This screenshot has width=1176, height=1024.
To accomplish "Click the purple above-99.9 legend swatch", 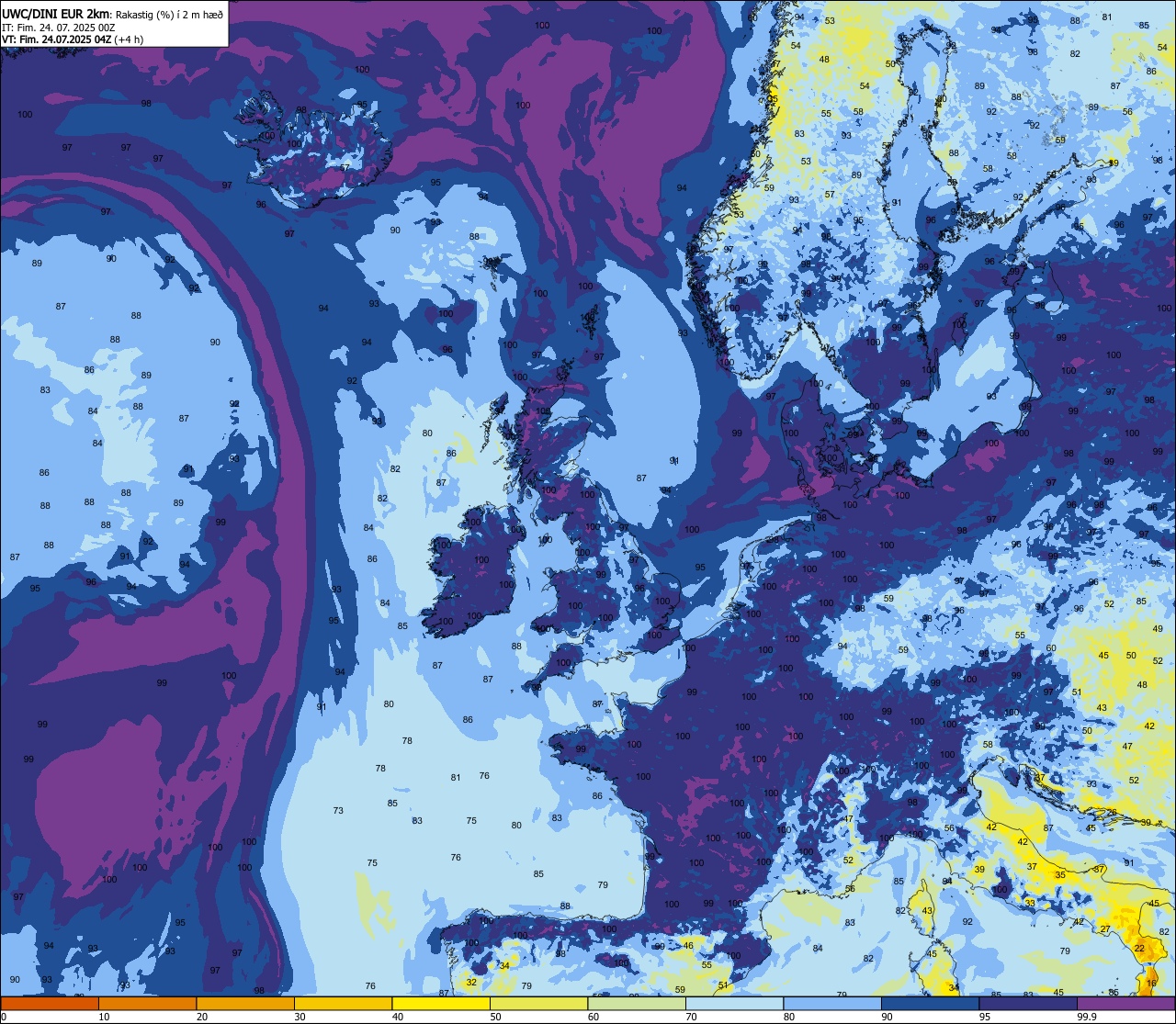I will (x=1125, y=1003).
